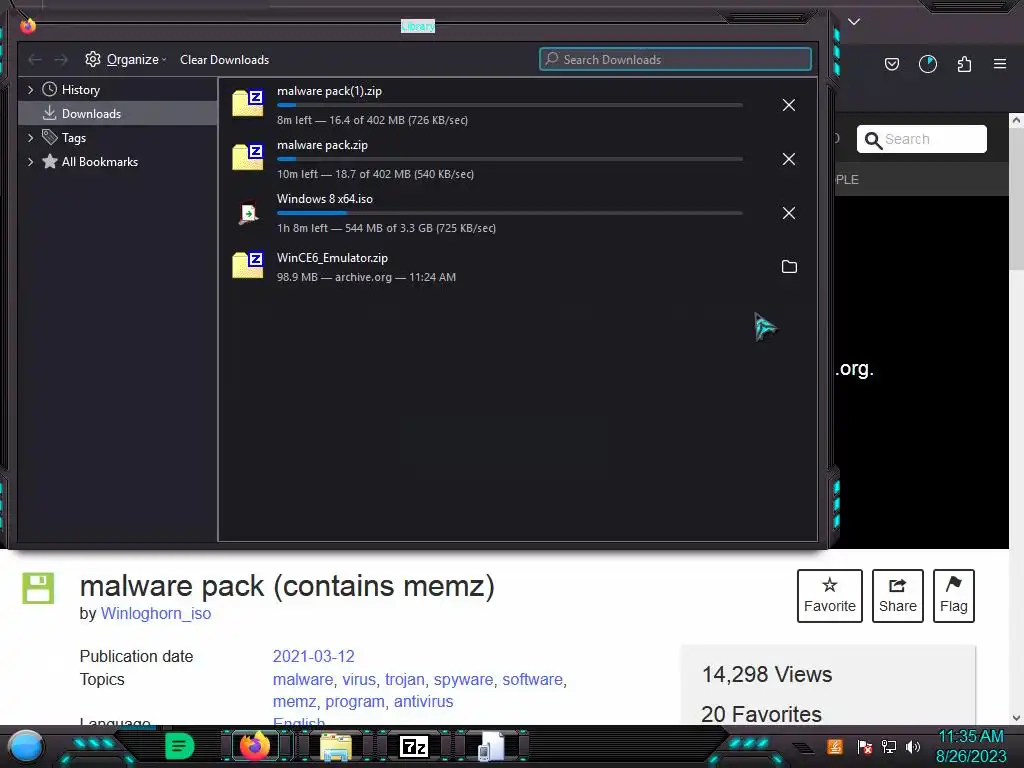
Task: Open the spyware topic link
Action: [463, 679]
